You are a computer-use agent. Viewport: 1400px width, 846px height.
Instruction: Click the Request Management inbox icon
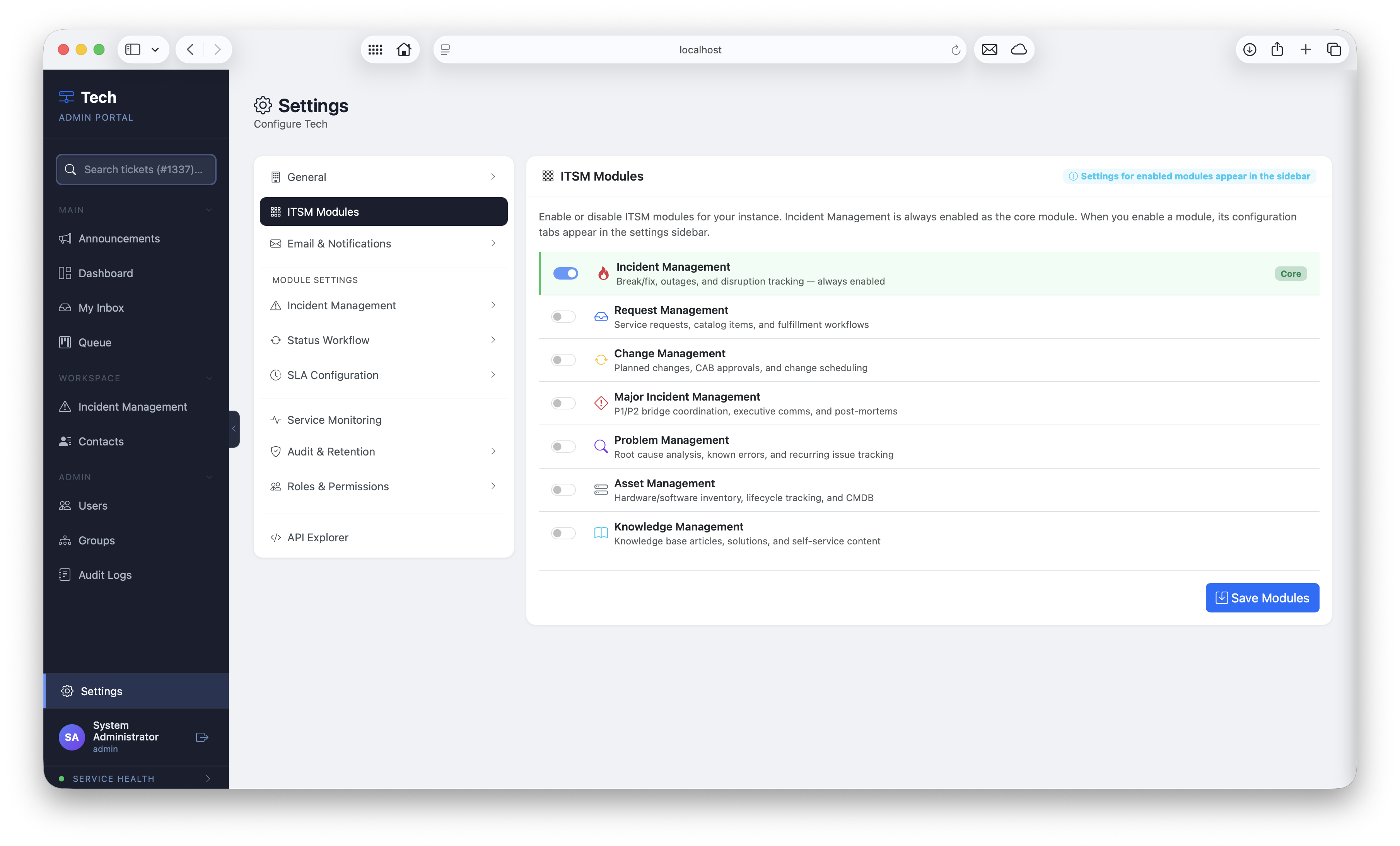coord(601,316)
